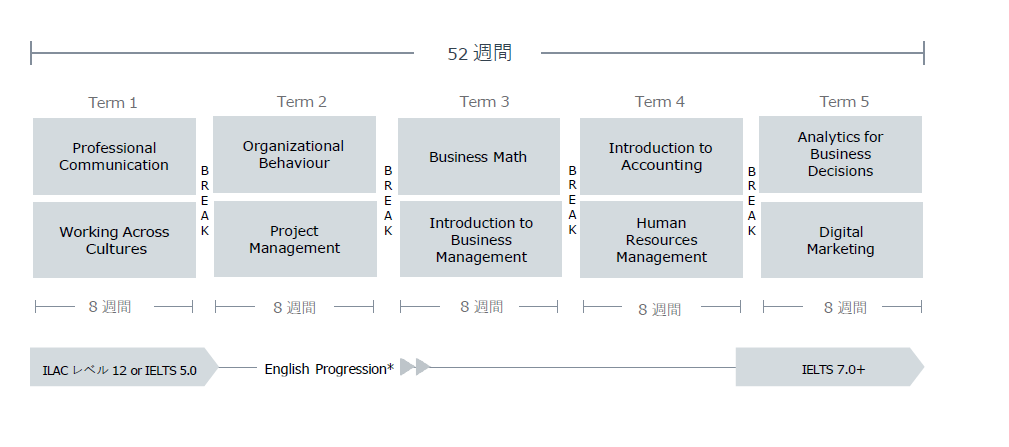Click the BREAK label between Term 1 and 2
The width and height of the screenshot is (1009, 447).
pyautogui.click(x=205, y=201)
